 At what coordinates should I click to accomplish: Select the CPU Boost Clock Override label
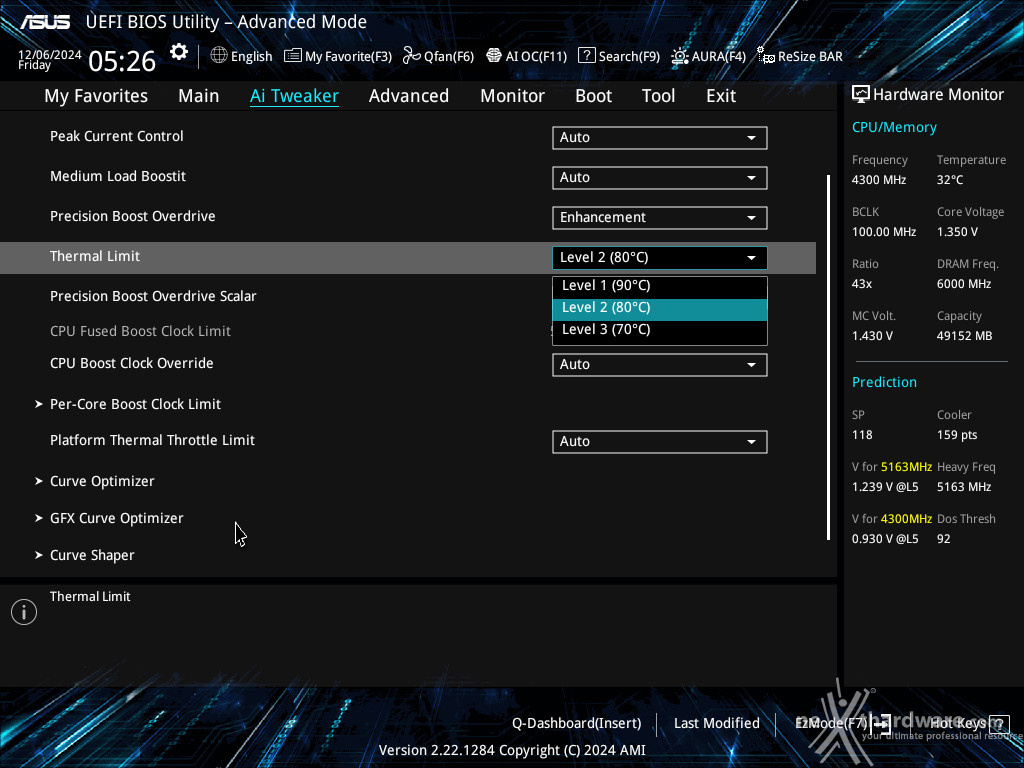[x=132, y=363]
